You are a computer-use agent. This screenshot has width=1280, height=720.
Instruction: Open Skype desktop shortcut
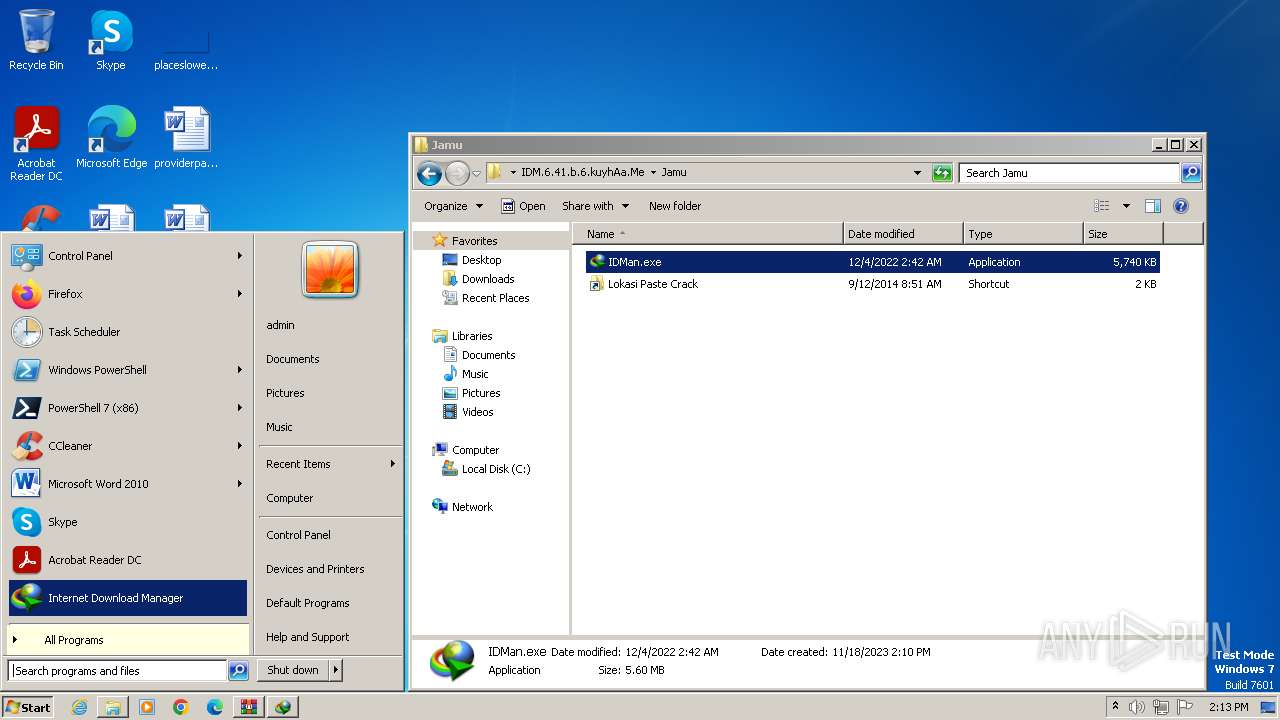tap(110, 40)
